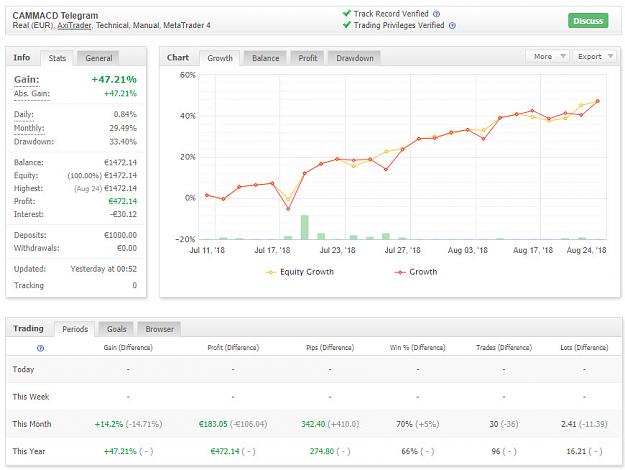Click the green Discuss button
This screenshot has width=625, height=470.
588,21
